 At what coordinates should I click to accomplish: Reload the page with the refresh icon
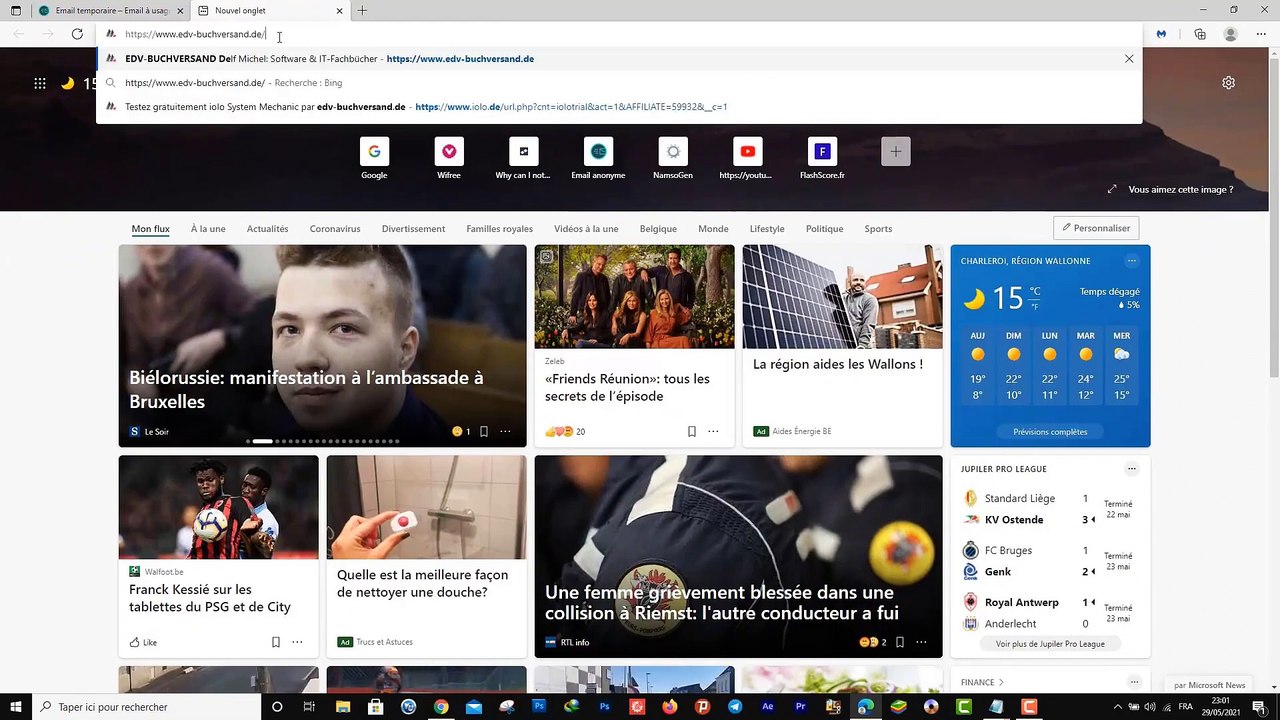[77, 34]
